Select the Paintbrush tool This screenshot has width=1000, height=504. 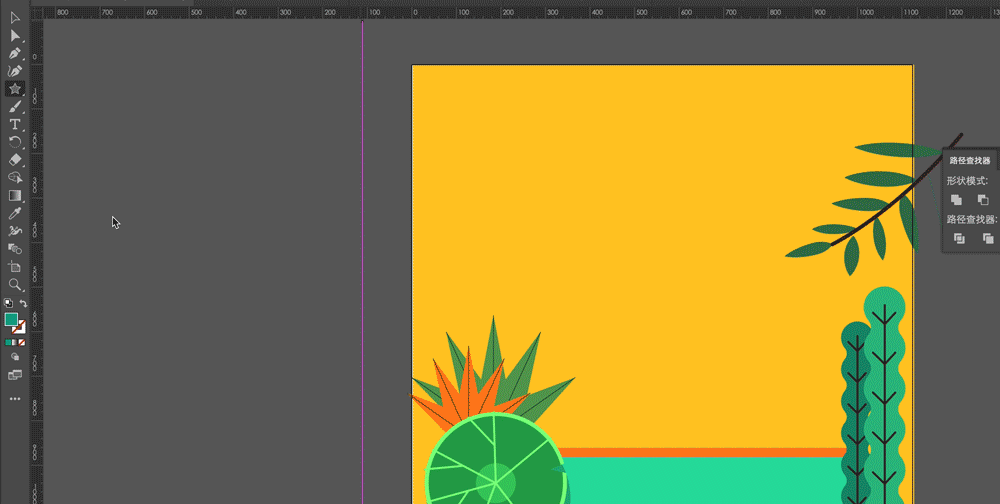(x=15, y=107)
